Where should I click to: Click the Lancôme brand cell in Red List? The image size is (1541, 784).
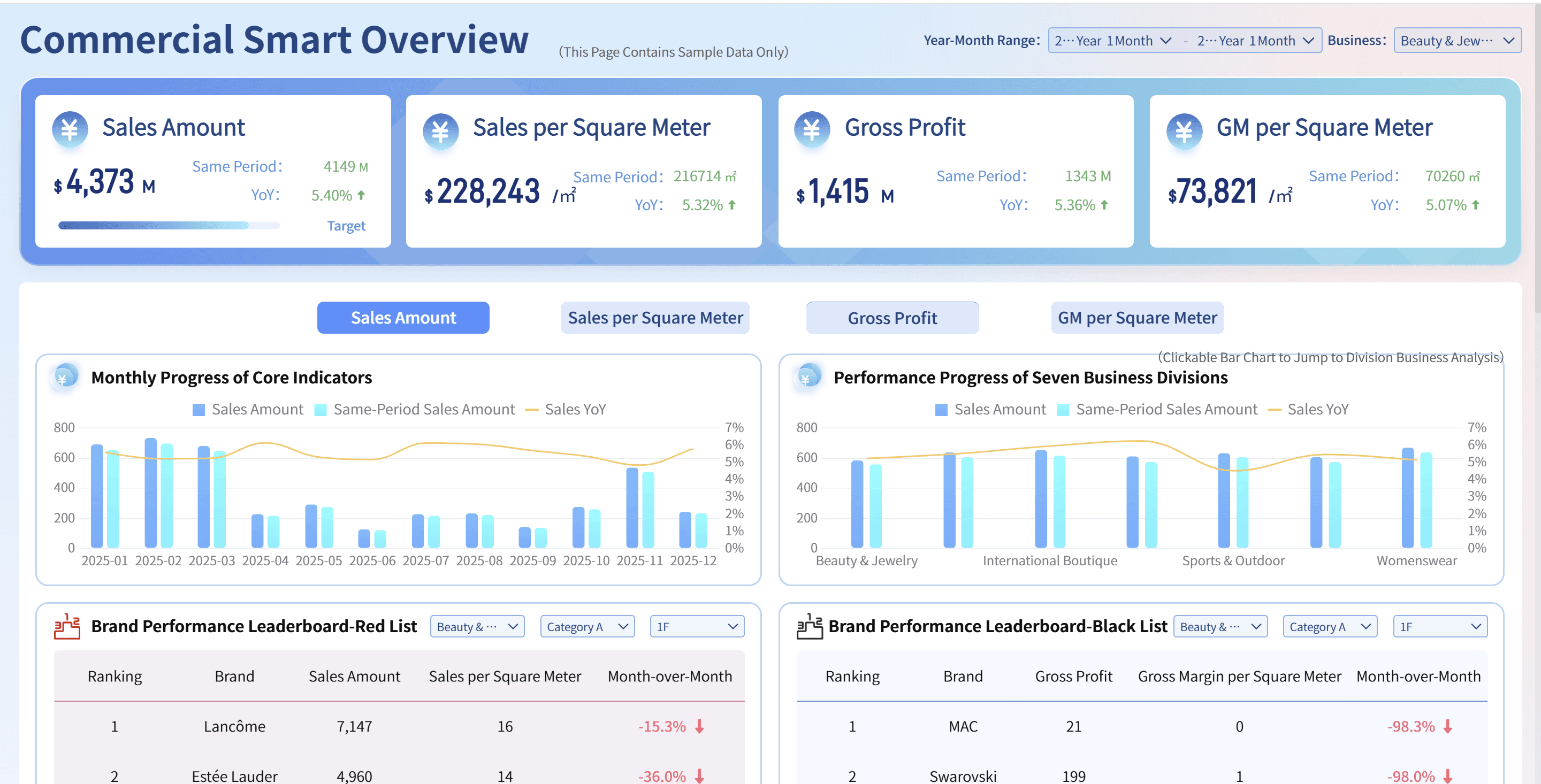coord(234,726)
